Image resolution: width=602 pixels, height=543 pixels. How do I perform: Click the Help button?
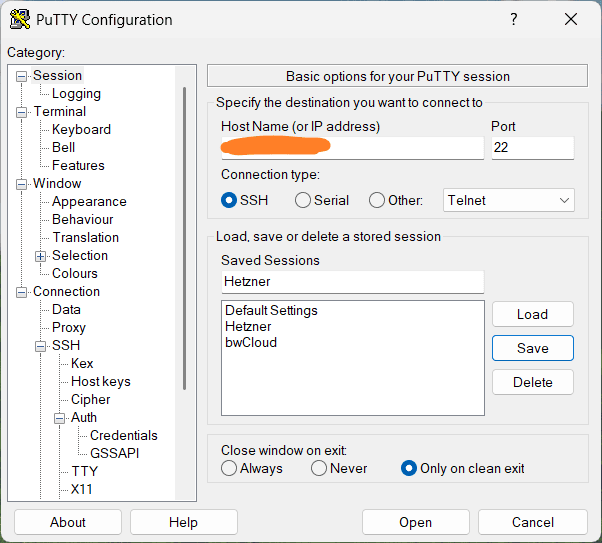coord(184,522)
